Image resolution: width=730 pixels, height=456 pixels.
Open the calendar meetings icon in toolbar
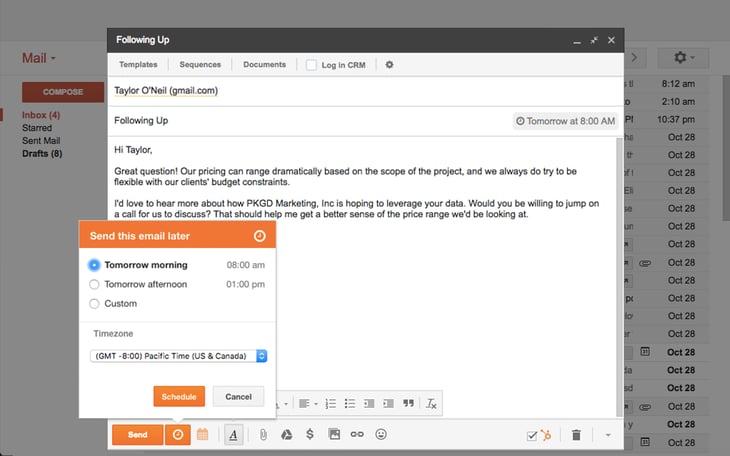coord(203,435)
